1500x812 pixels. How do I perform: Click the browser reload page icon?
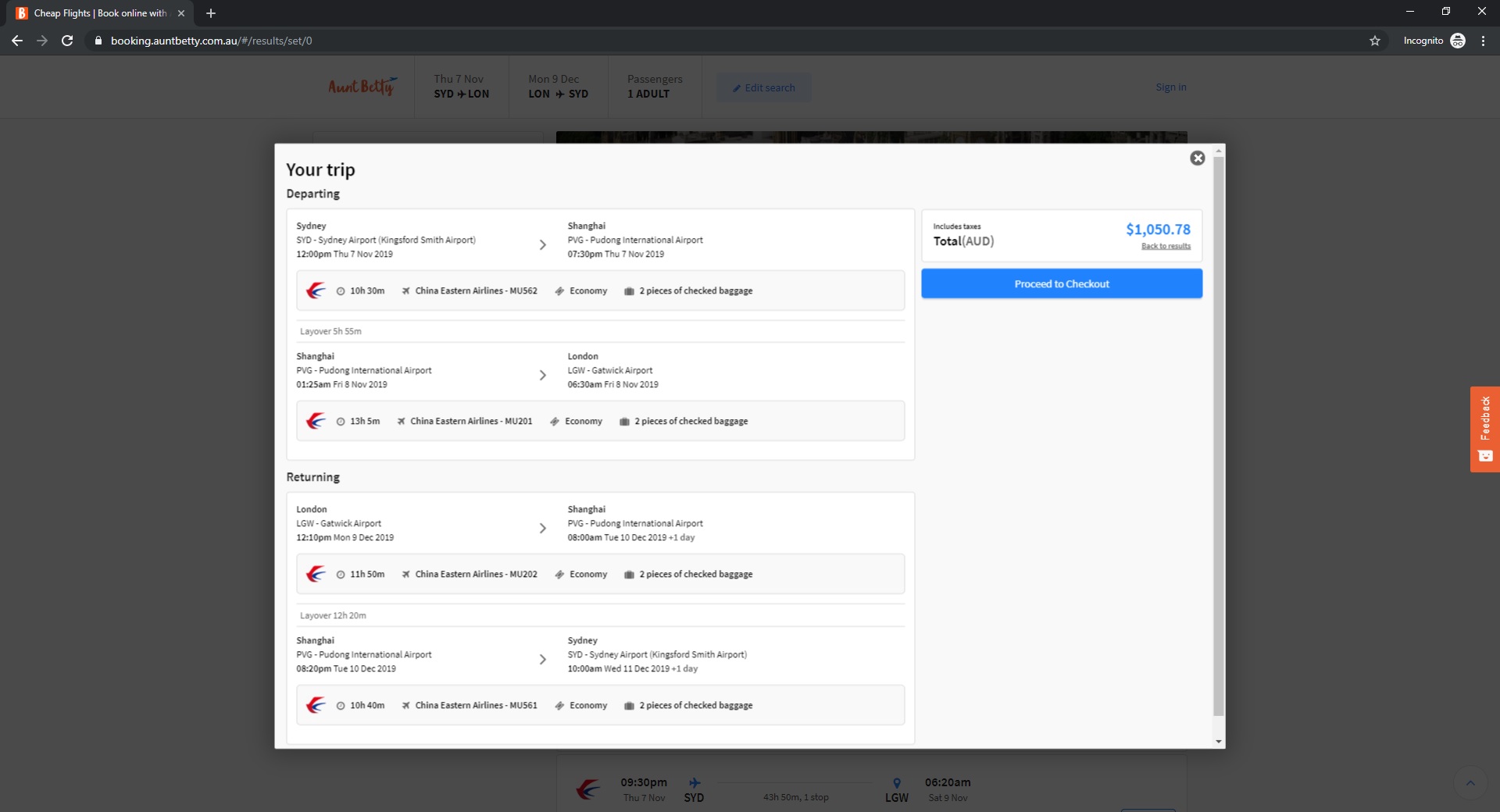pos(67,41)
